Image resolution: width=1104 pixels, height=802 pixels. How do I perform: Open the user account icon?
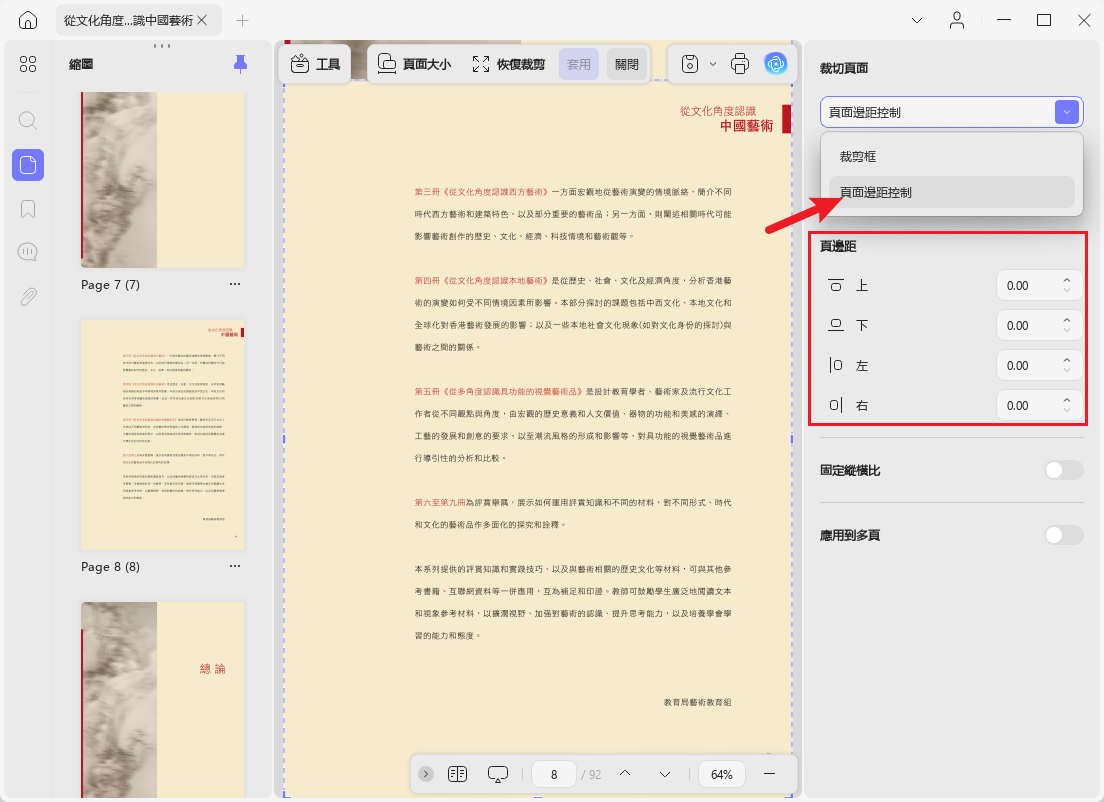tap(957, 20)
